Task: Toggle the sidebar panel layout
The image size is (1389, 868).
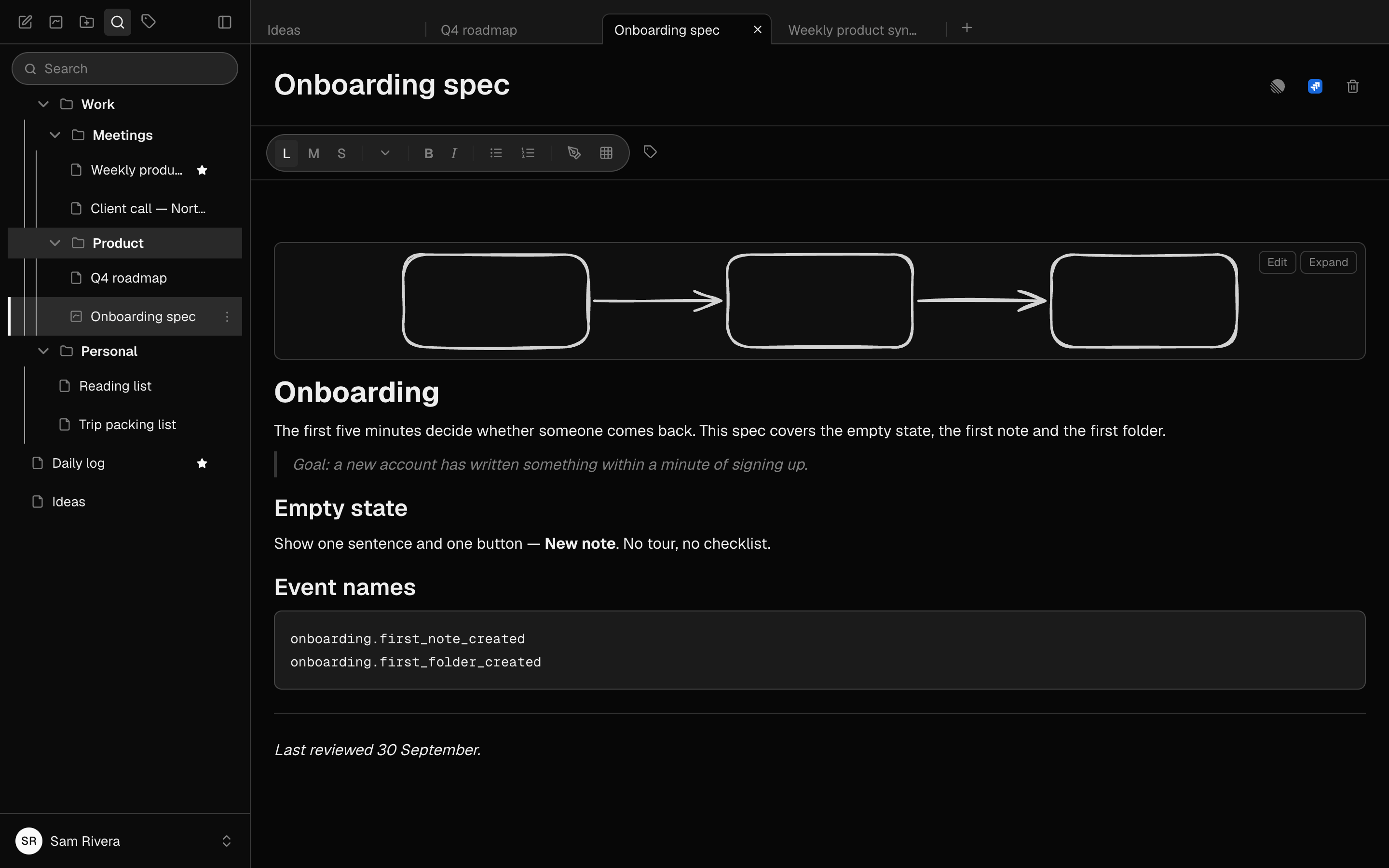Action: 225,22
